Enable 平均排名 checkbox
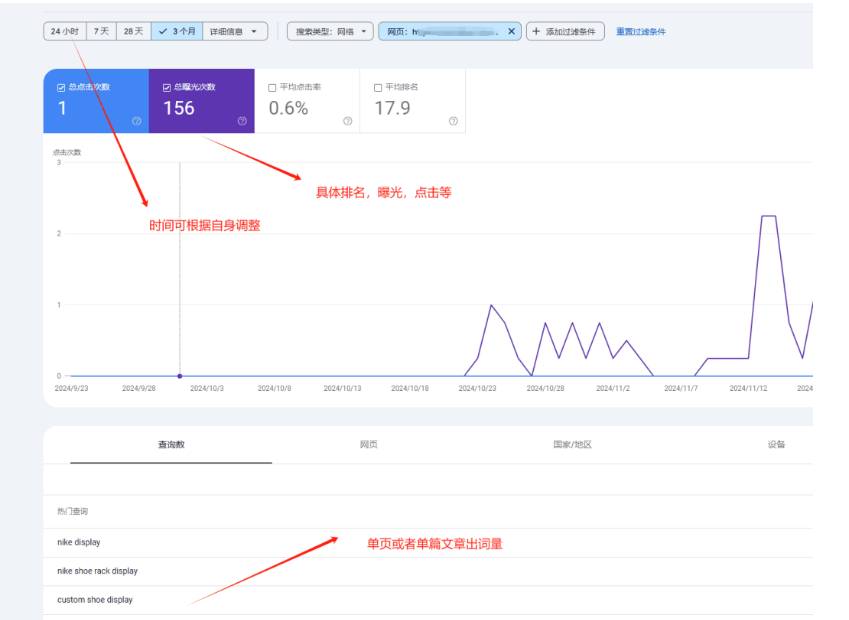The width and height of the screenshot is (849, 620). coord(378,88)
